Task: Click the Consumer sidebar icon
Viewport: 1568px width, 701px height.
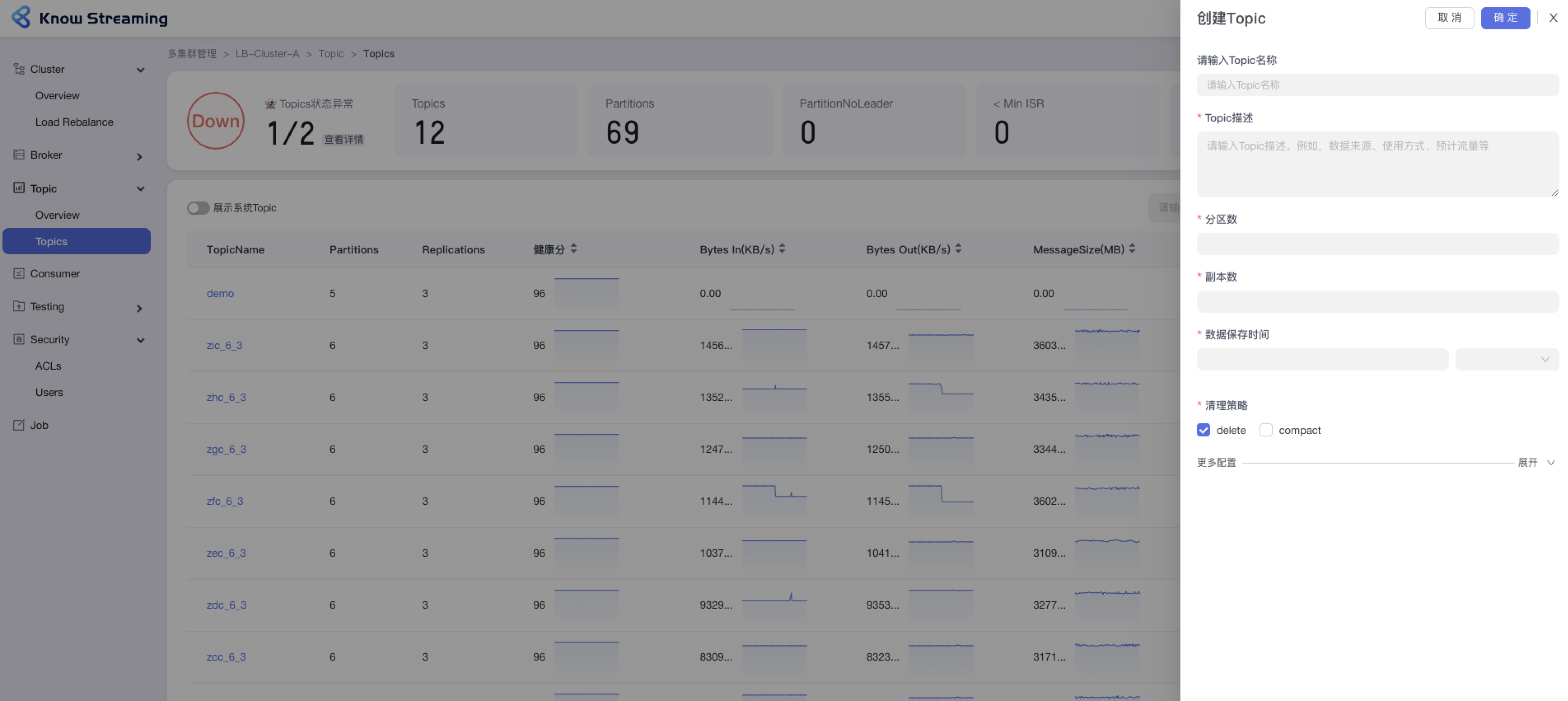Action: [x=19, y=274]
